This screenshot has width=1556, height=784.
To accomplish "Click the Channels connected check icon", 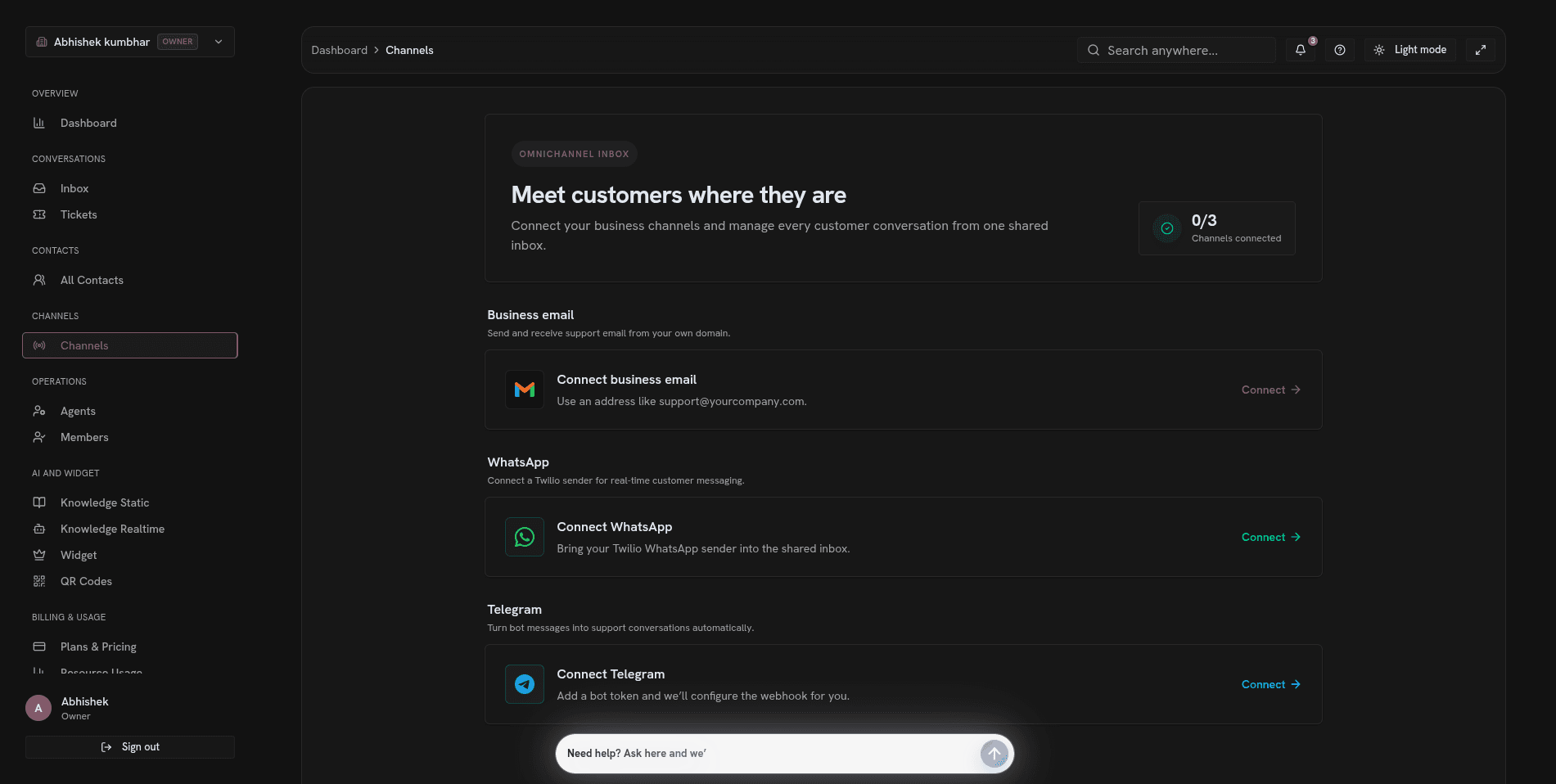I will (1167, 228).
